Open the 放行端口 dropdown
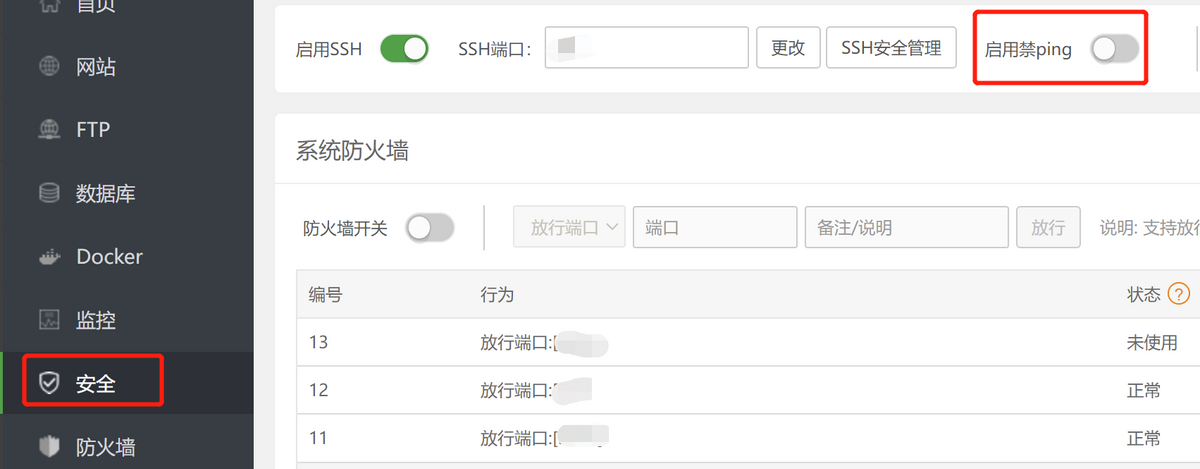 tap(570, 228)
